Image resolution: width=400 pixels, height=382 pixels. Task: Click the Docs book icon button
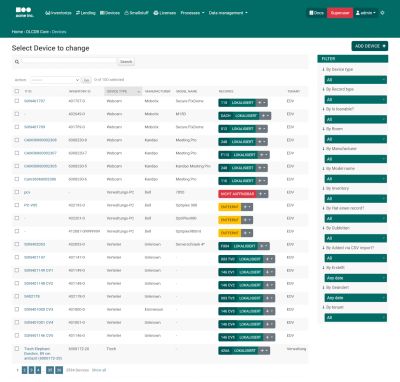click(x=316, y=13)
